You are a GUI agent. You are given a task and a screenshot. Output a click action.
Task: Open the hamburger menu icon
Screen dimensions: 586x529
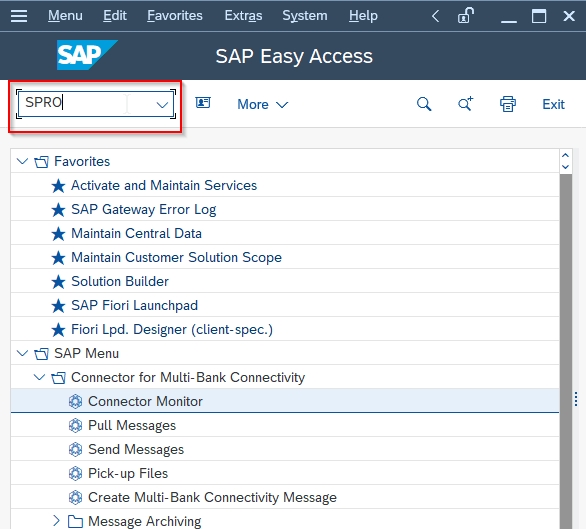[19, 16]
